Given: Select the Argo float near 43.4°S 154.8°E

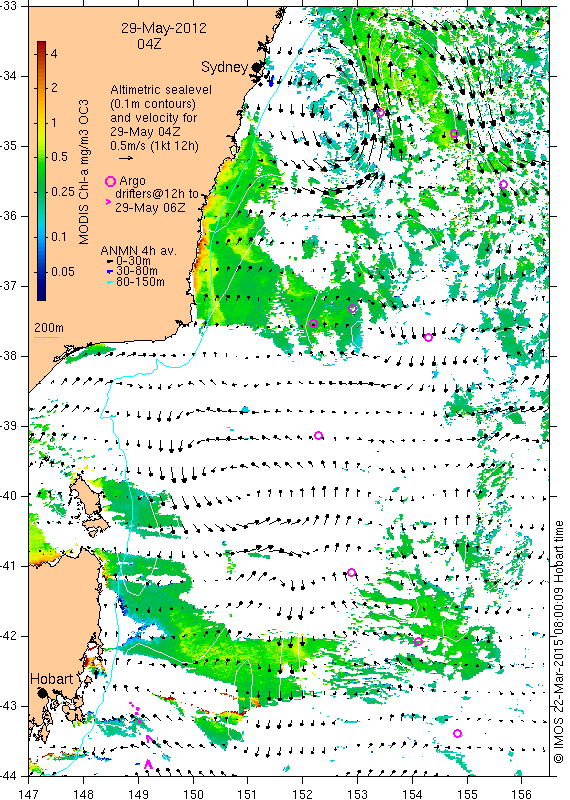Looking at the screenshot, I should coord(457,734).
